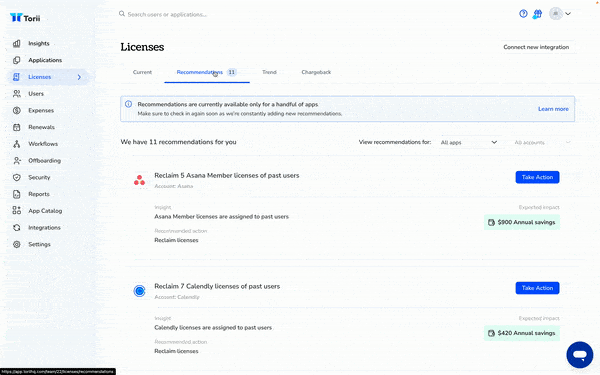Viewport: 600px width, 375px height.
Task: Click savings icon beside $420 Annual savings
Action: point(491,333)
